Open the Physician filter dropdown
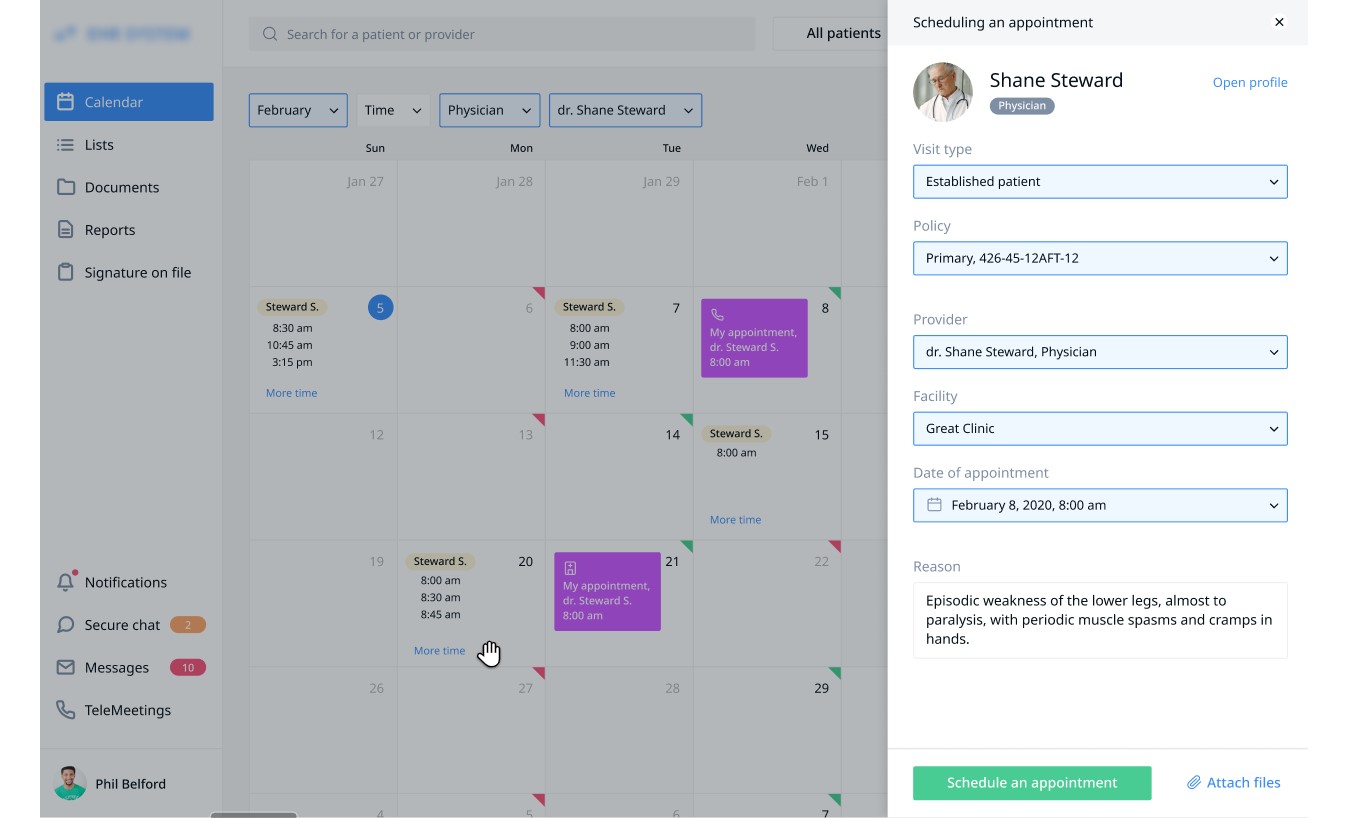Viewport: 1350px width, 818px height. tap(490, 110)
